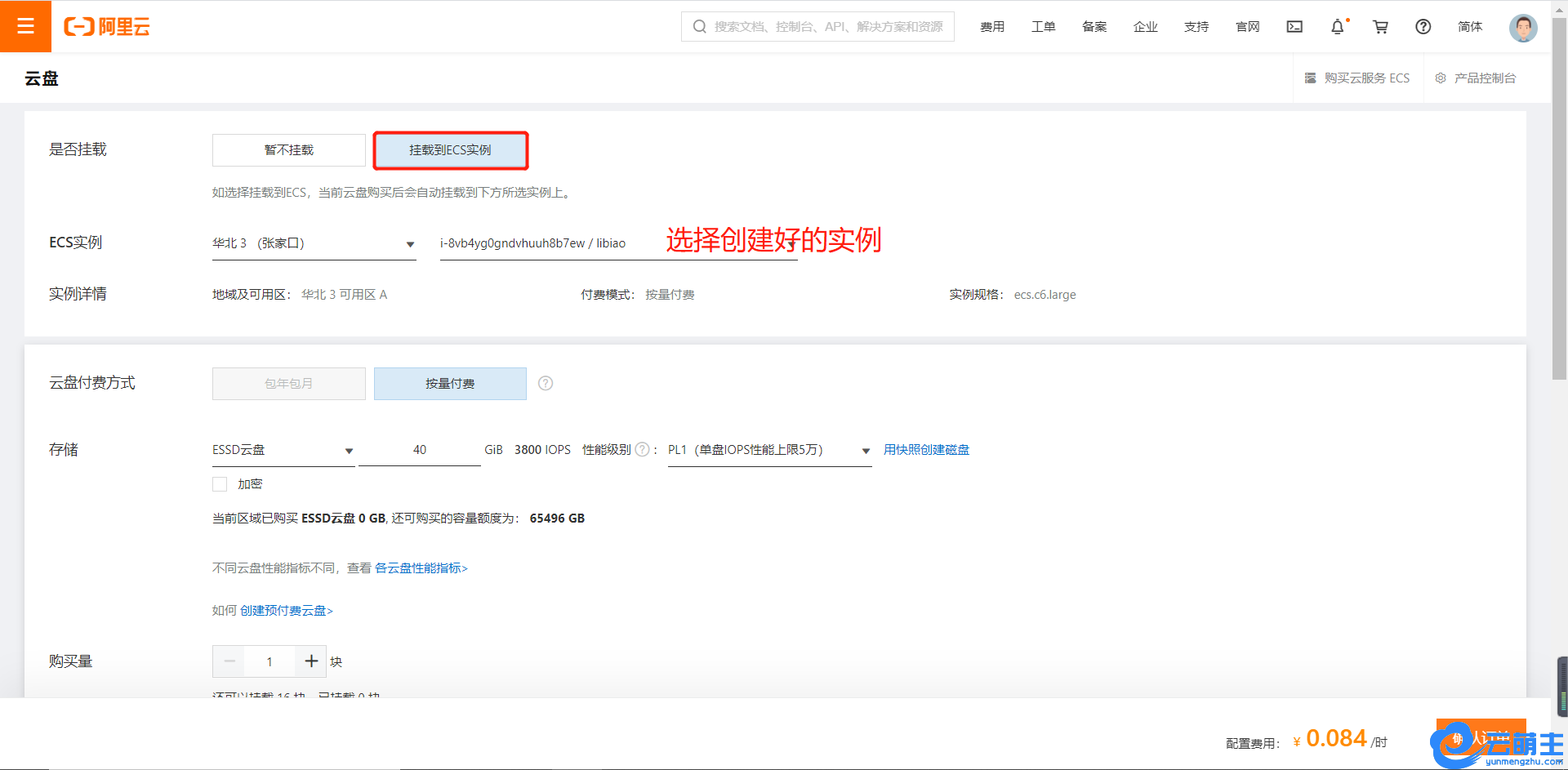Screen dimensions: 1568x770
Task: Select 挂载到ECS实例 option
Action: click(450, 150)
